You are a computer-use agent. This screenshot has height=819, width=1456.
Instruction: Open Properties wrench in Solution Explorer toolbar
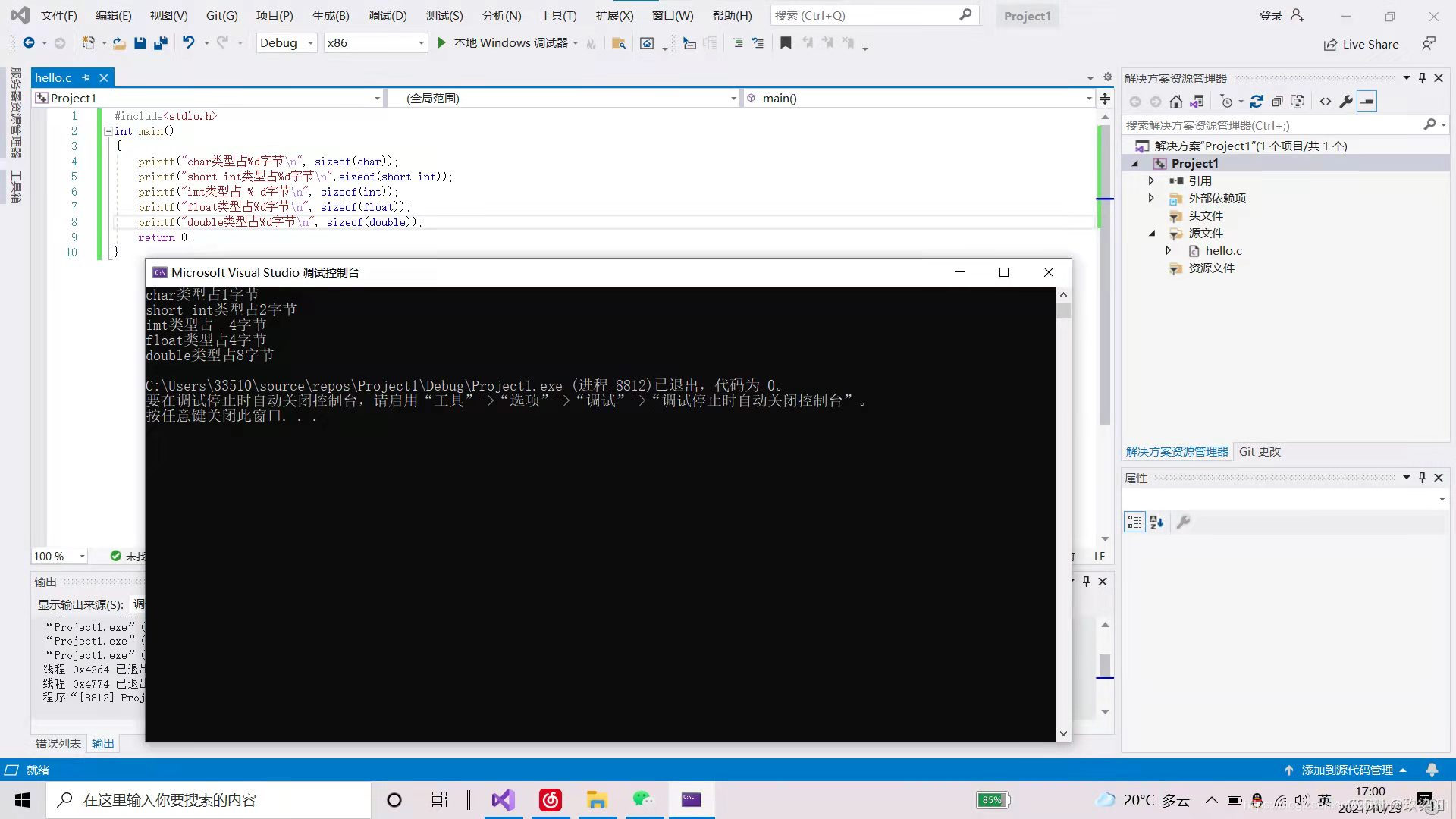(x=1346, y=102)
